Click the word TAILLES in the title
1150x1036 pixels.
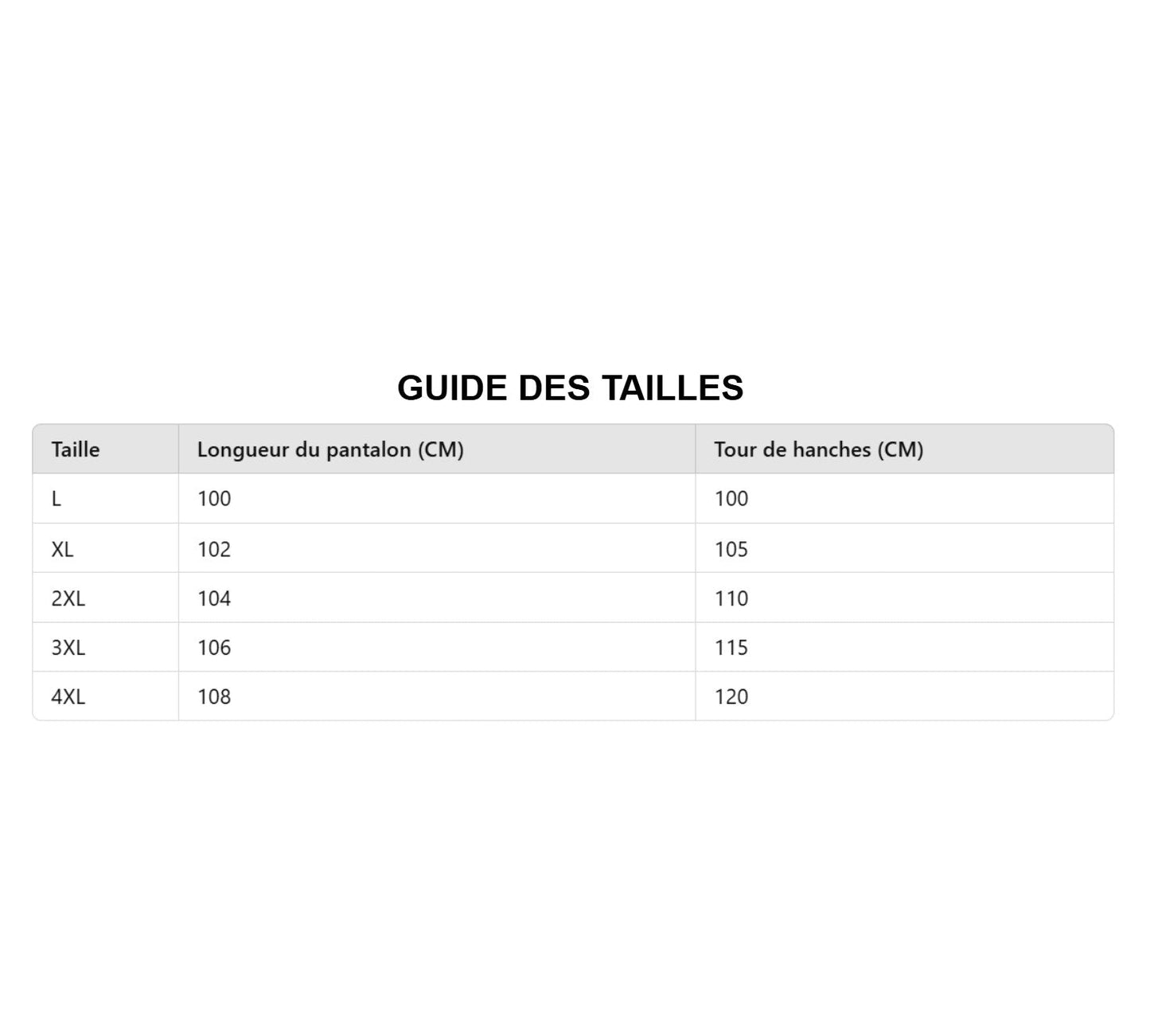(x=672, y=388)
